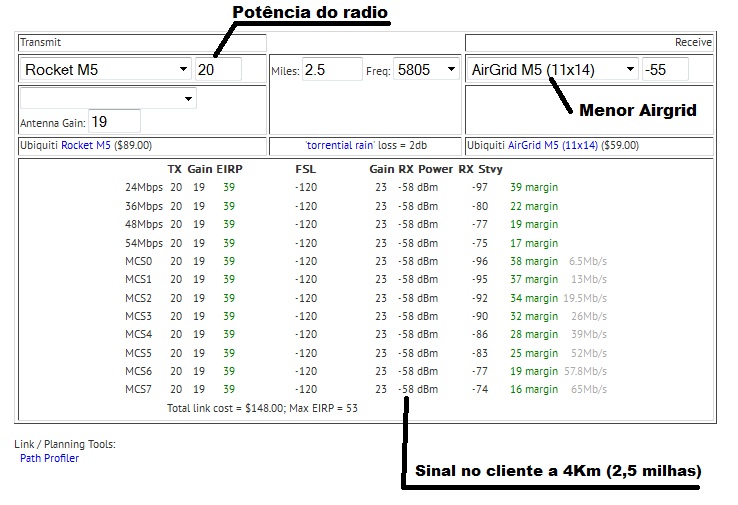Click the 39Mb/s throughput value

pos(589,334)
